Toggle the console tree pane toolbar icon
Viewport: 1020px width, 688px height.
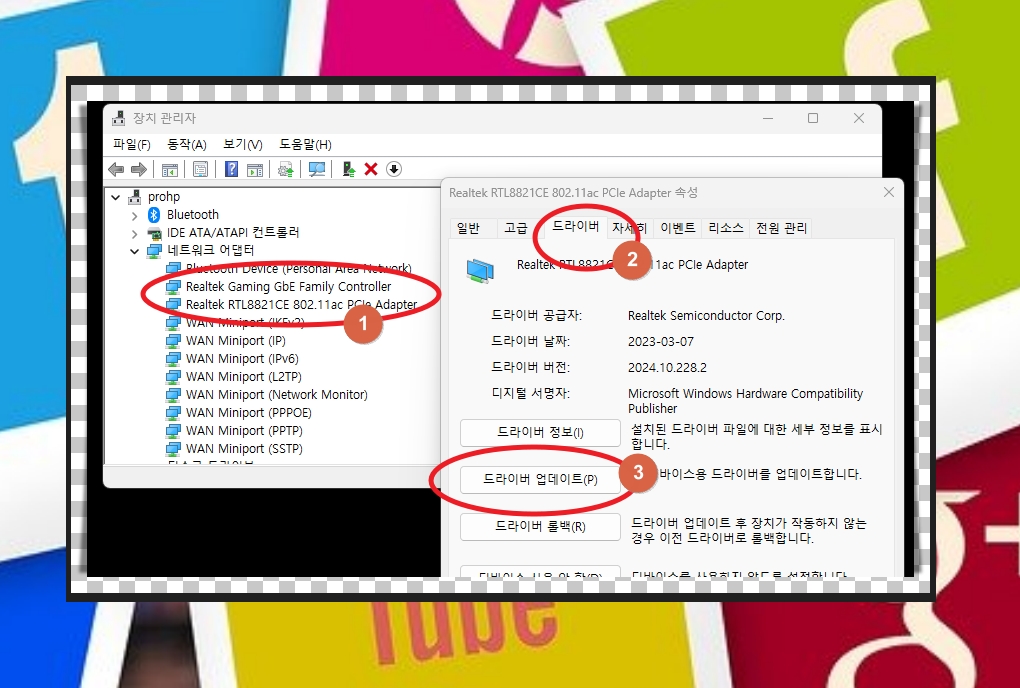tap(170, 170)
